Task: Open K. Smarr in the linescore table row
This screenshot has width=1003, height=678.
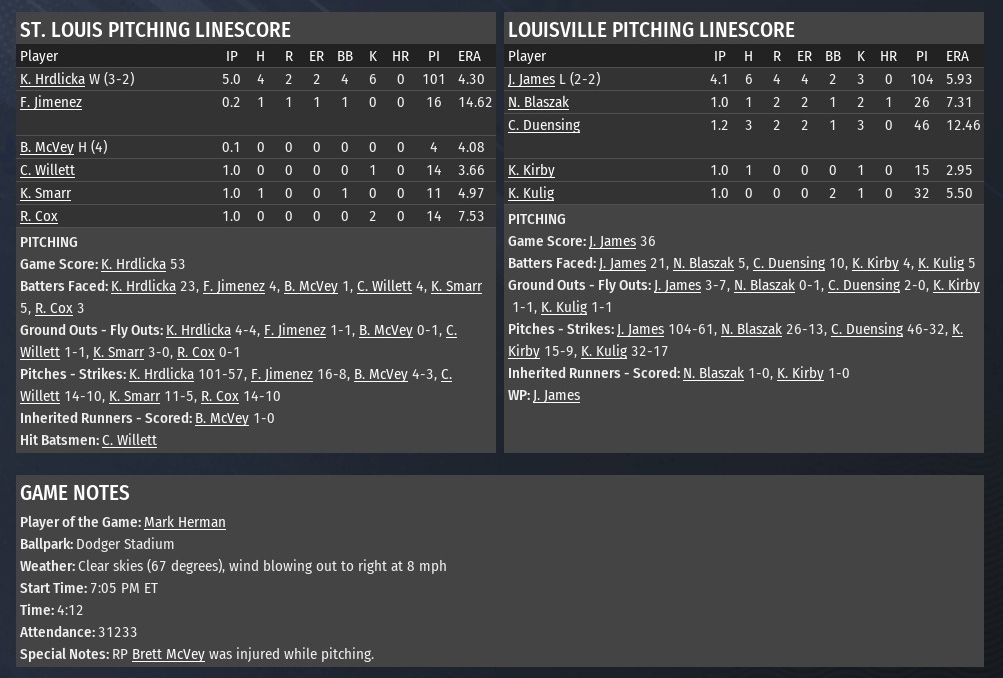Action: click(45, 193)
